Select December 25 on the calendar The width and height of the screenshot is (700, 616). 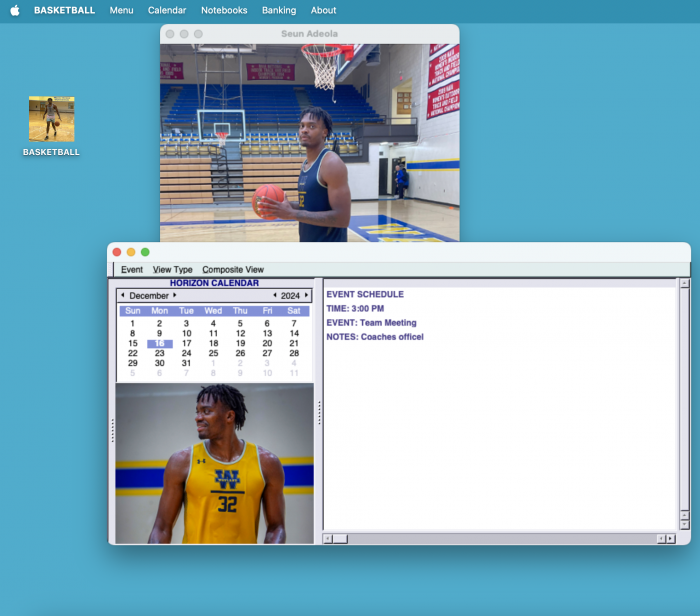213,353
